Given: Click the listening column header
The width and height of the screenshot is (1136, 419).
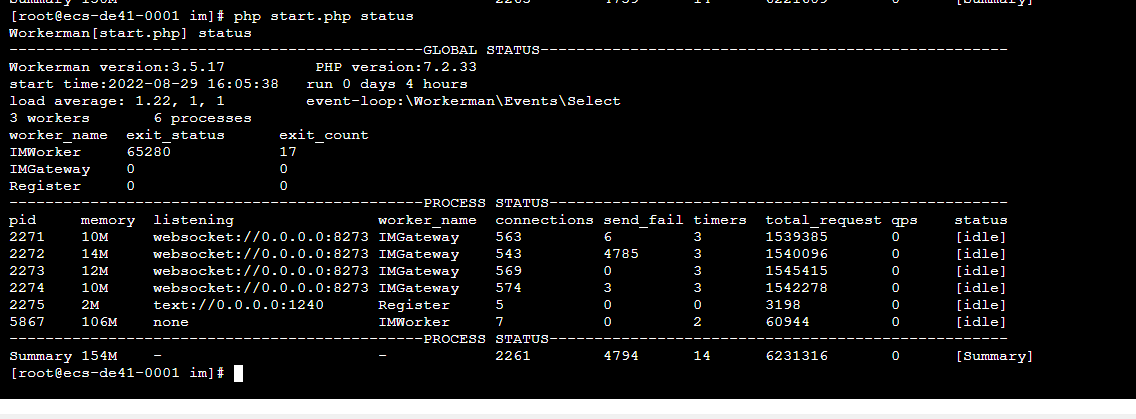Looking at the screenshot, I should (193, 220).
